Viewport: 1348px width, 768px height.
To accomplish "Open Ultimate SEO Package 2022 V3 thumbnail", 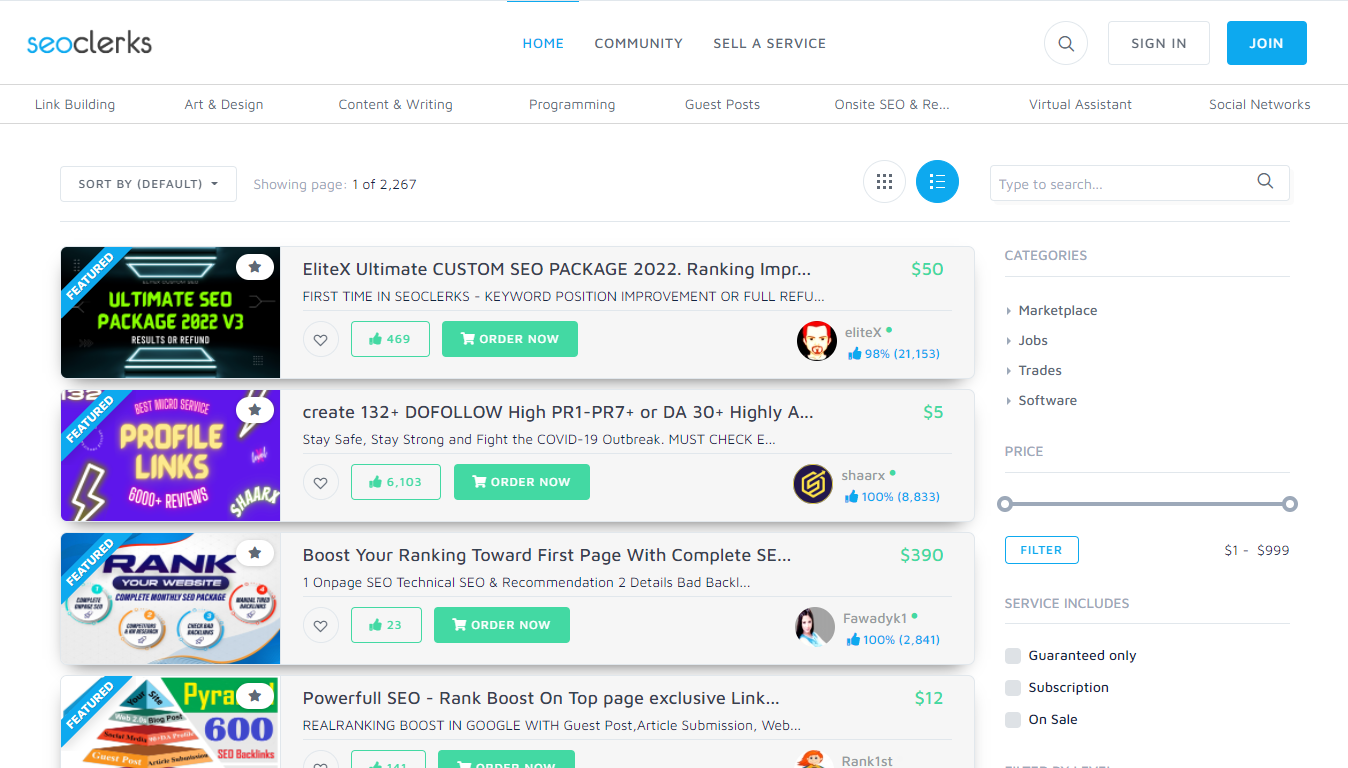I will click(170, 312).
